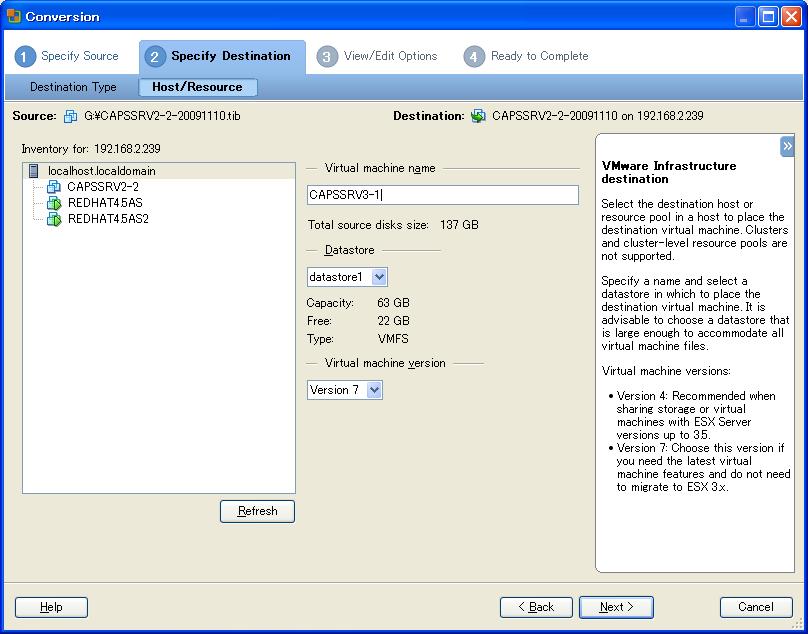Click the Conversion app icon in title bar
The width and height of the screenshot is (808, 634).
click(x=13, y=16)
